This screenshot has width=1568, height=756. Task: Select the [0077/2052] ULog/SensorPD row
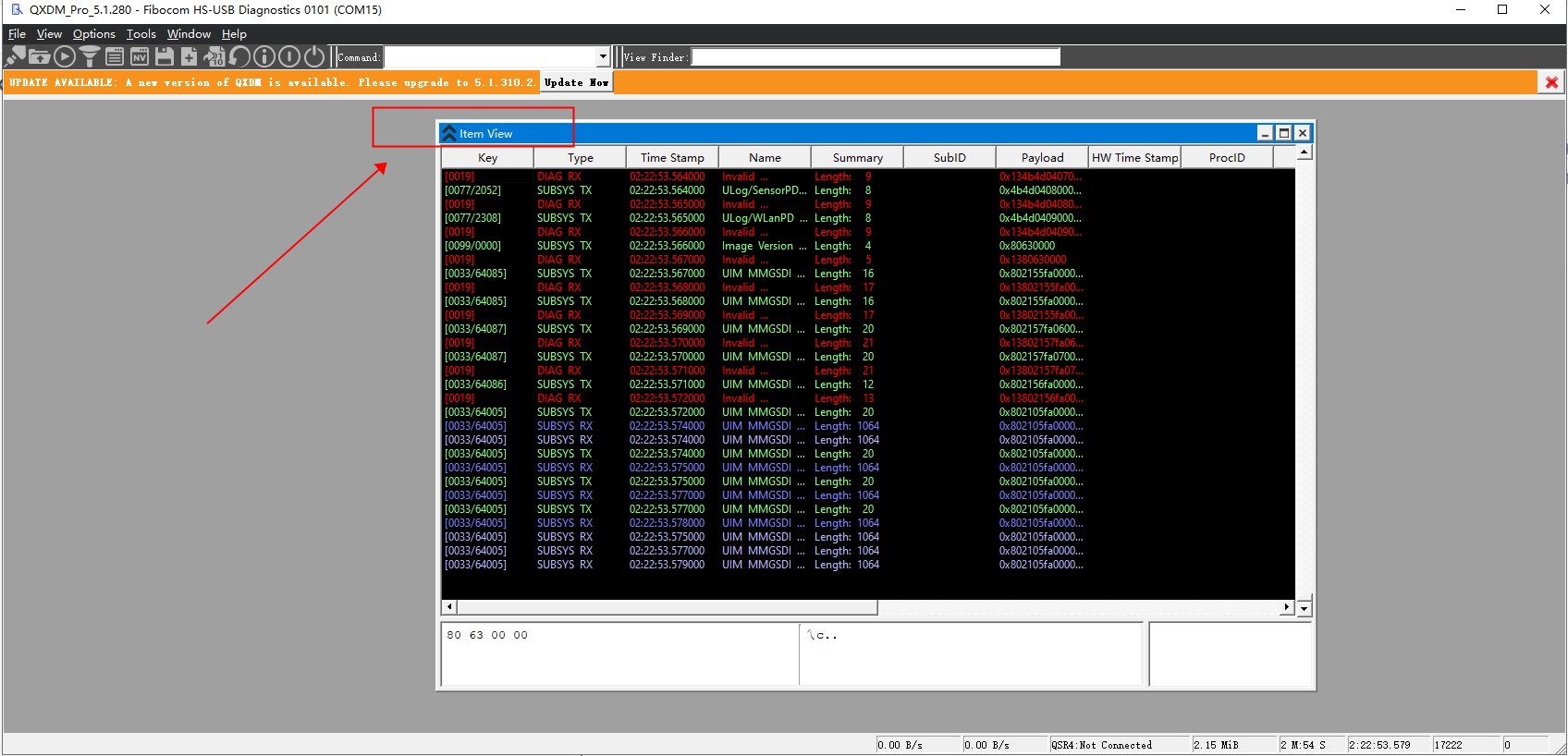(868, 190)
